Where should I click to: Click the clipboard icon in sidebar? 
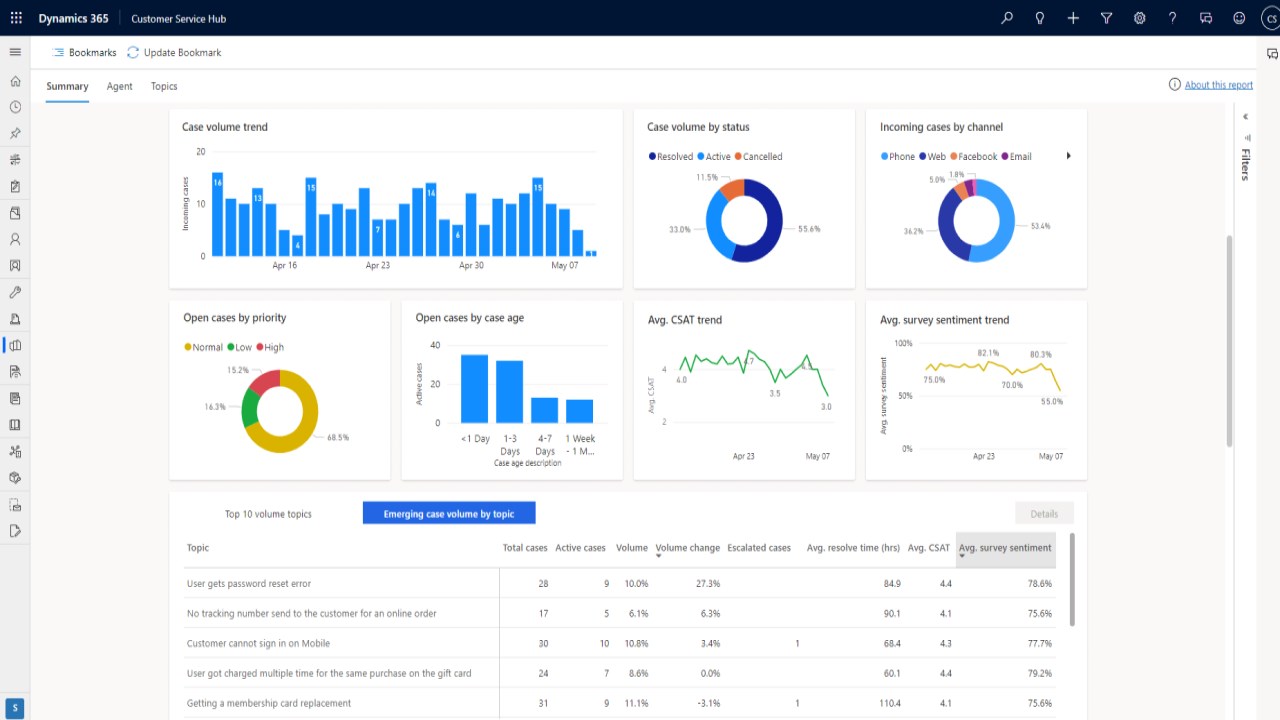coord(15,187)
